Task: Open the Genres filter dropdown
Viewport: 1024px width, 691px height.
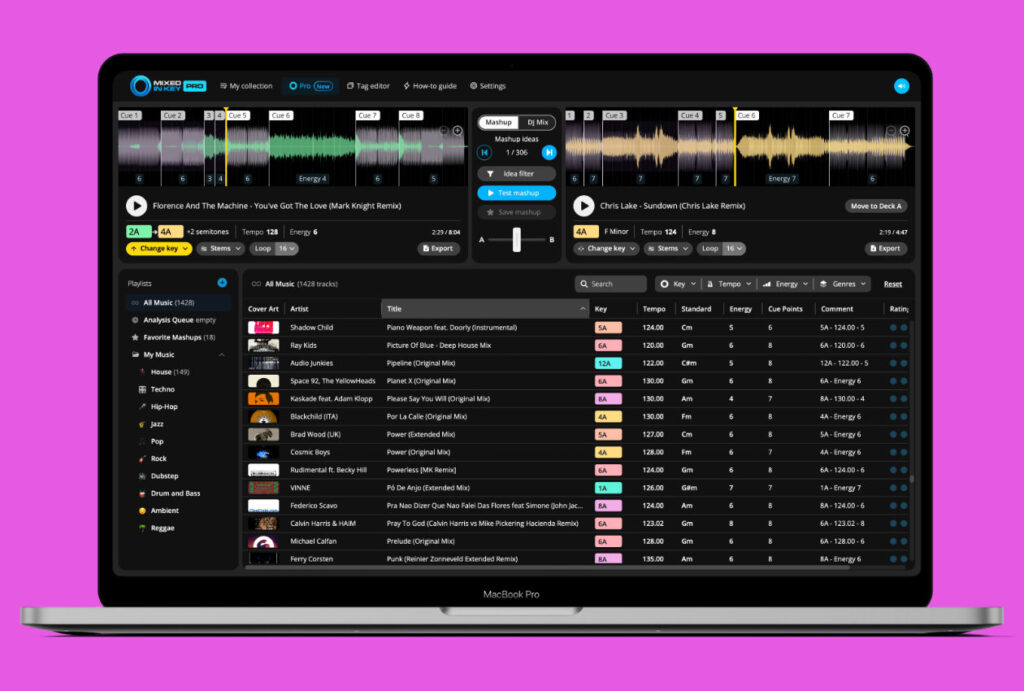Action: 842,283
